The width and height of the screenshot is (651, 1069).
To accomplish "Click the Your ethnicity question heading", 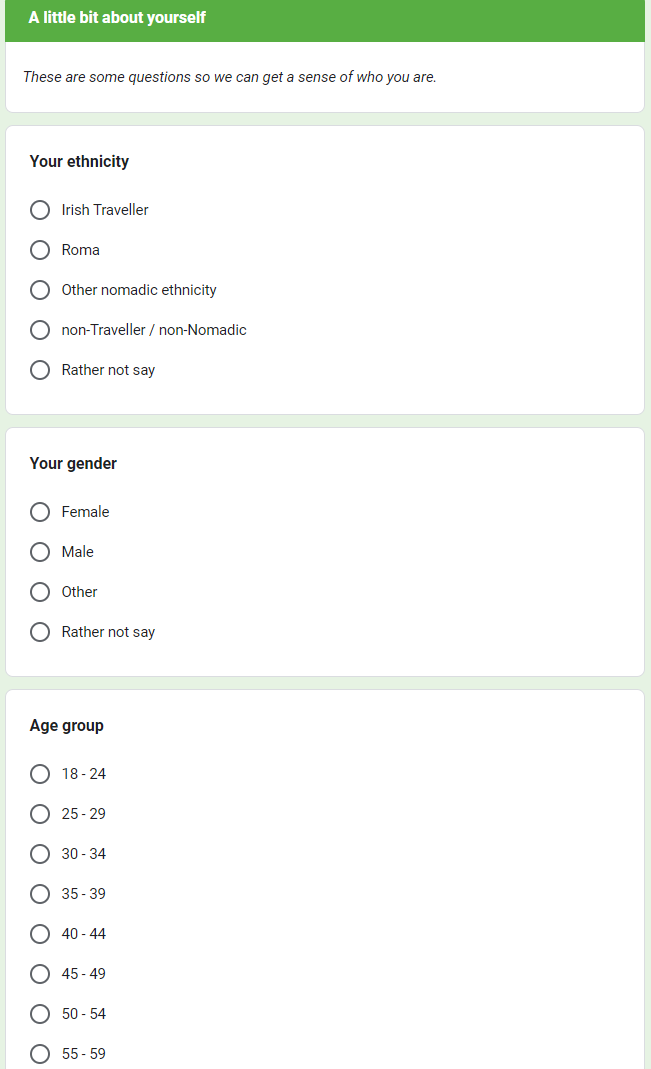I will pos(79,162).
